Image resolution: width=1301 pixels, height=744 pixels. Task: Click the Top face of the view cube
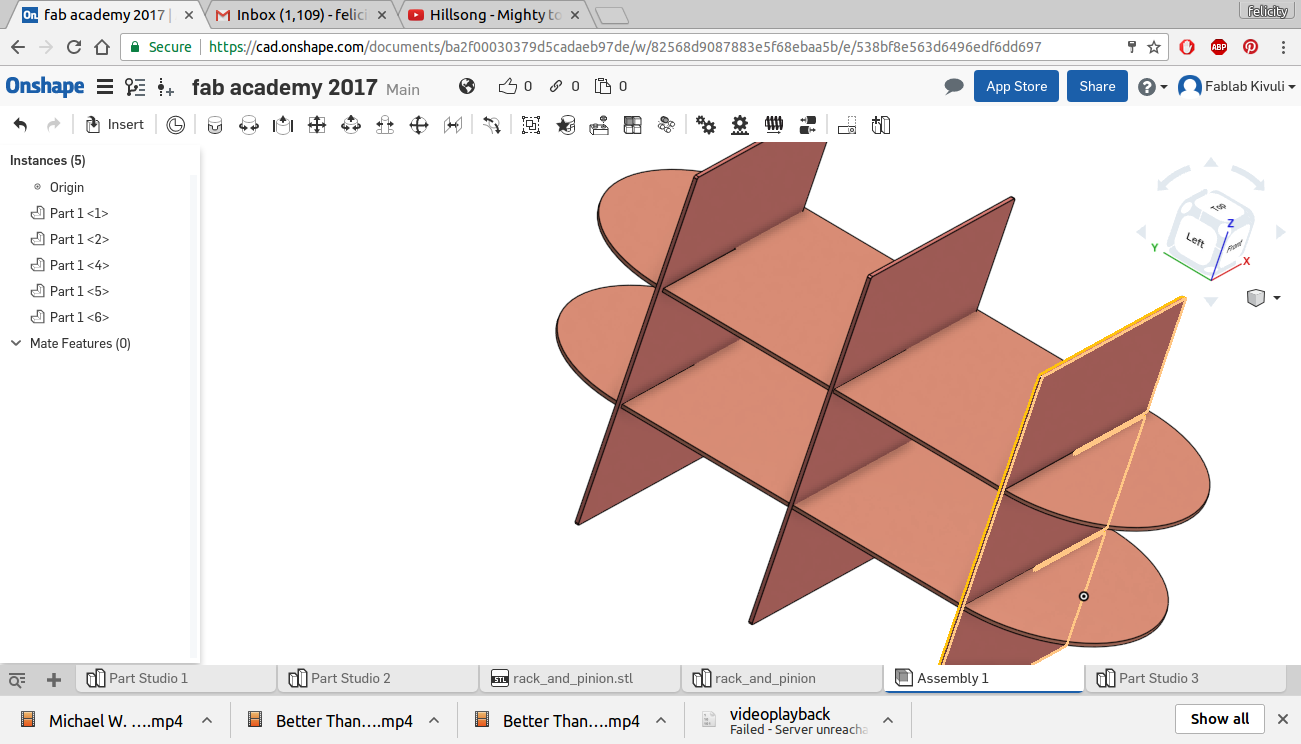tap(1218, 206)
